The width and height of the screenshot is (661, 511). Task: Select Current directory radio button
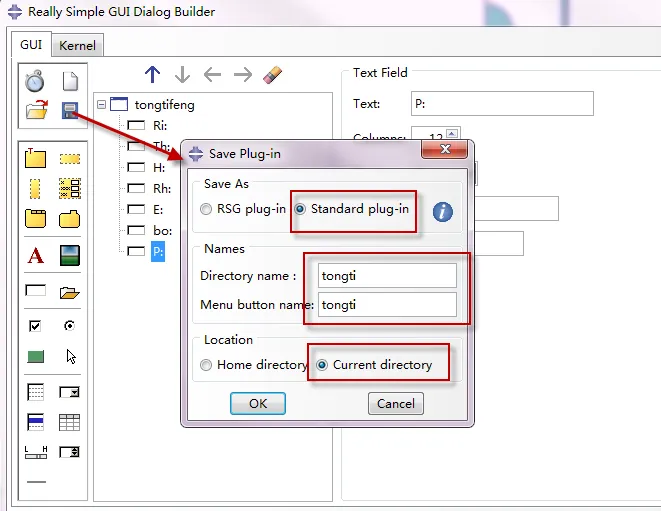pyautogui.click(x=322, y=365)
